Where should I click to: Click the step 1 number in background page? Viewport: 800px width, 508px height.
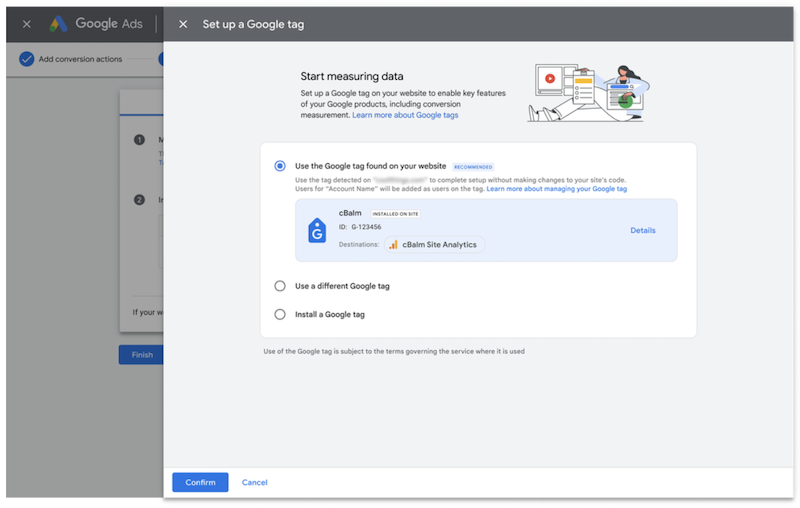(x=139, y=140)
